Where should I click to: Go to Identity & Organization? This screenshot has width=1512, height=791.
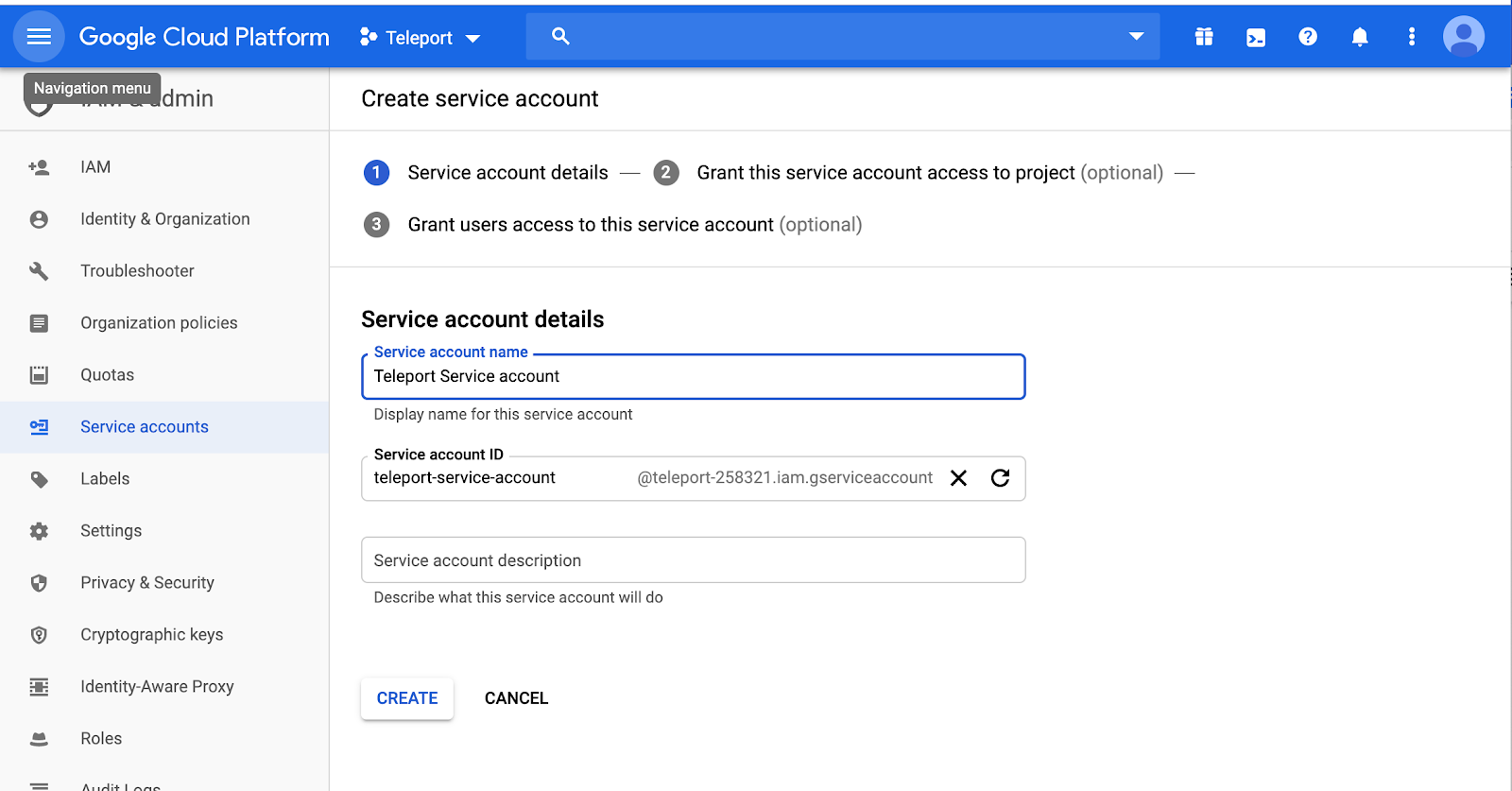[165, 219]
